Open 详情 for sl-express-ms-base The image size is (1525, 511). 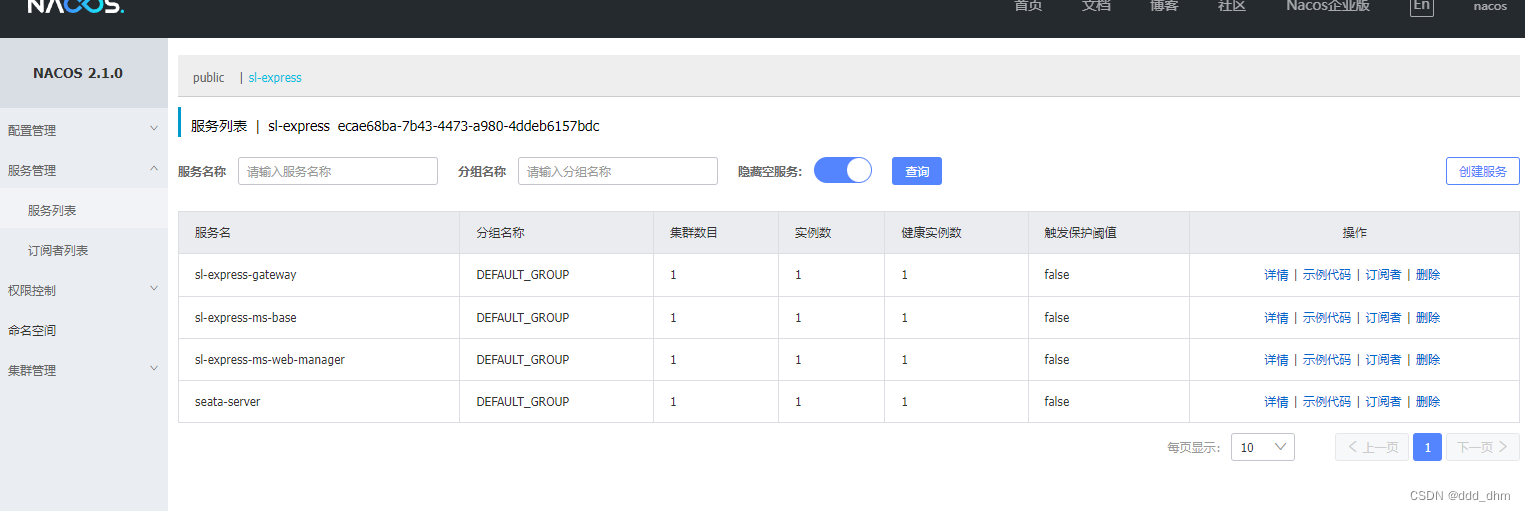click(1276, 318)
